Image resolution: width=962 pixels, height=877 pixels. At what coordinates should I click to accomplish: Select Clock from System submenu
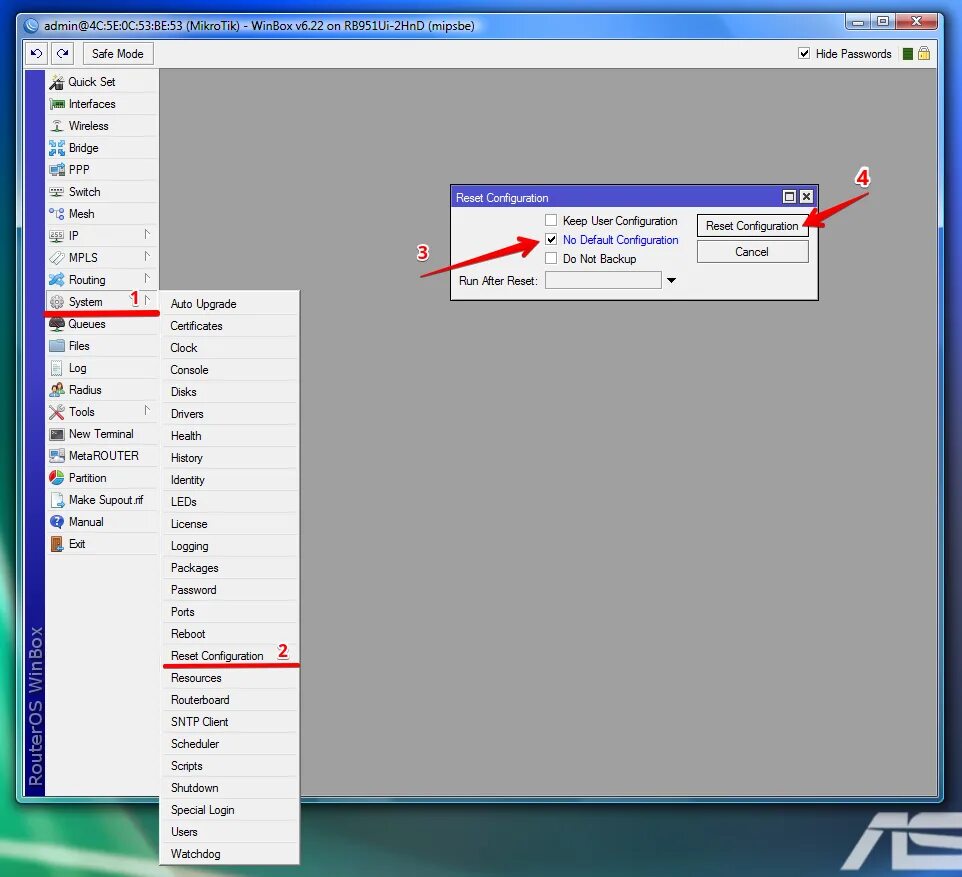[229, 348]
